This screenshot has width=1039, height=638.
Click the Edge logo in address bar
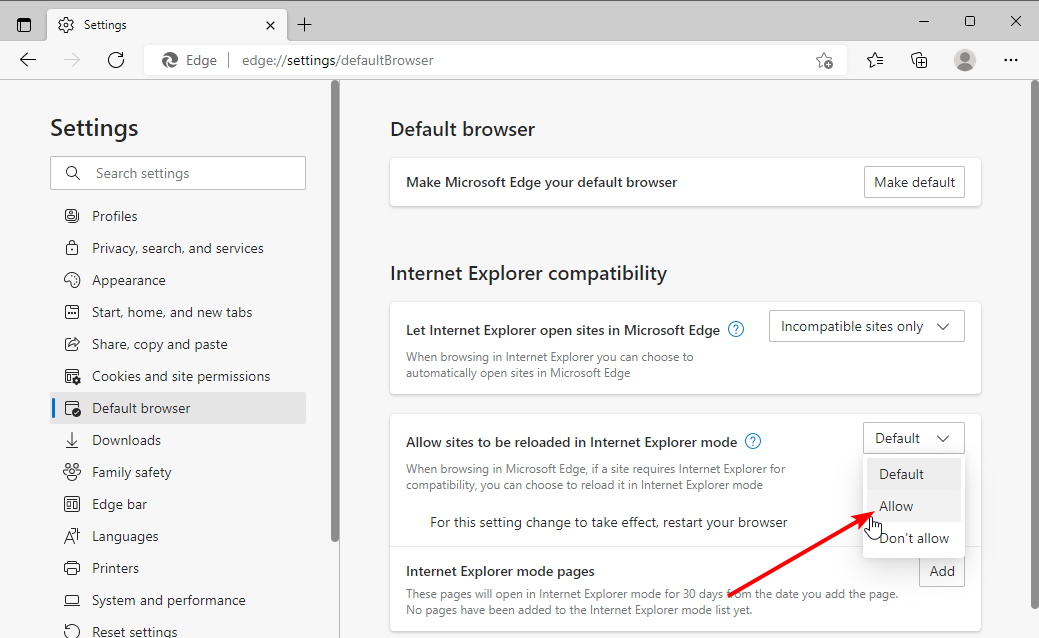point(170,60)
